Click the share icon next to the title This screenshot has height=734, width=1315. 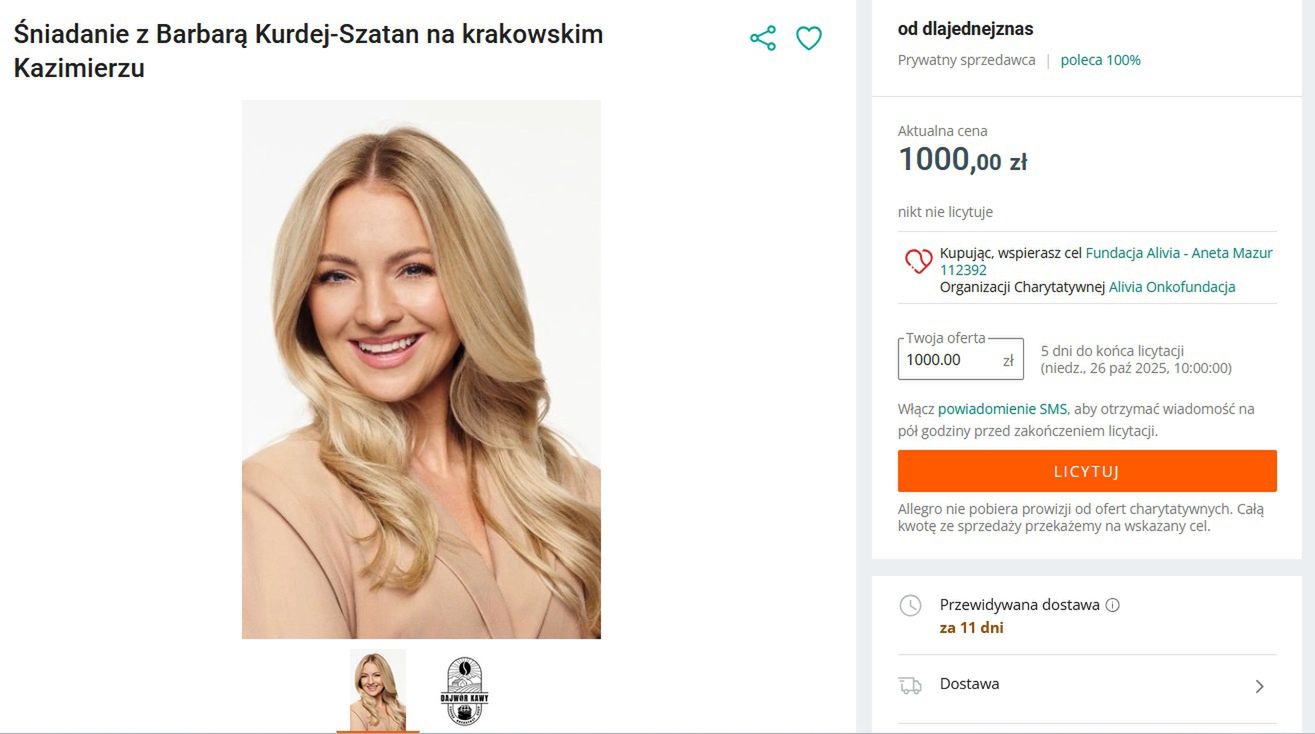763,39
